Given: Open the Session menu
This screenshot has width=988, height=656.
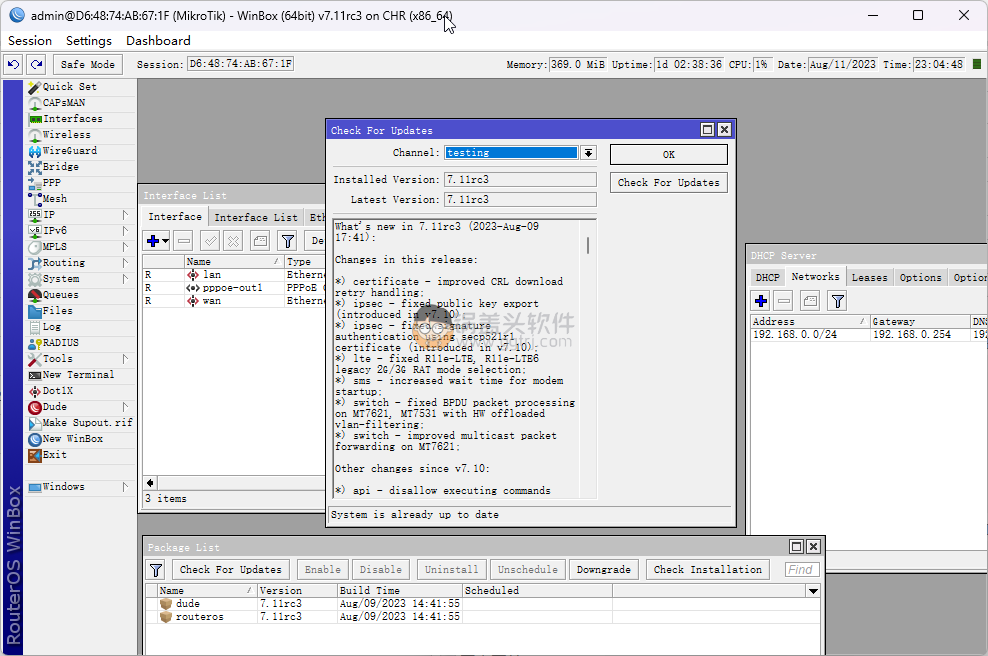Looking at the screenshot, I should pos(30,41).
